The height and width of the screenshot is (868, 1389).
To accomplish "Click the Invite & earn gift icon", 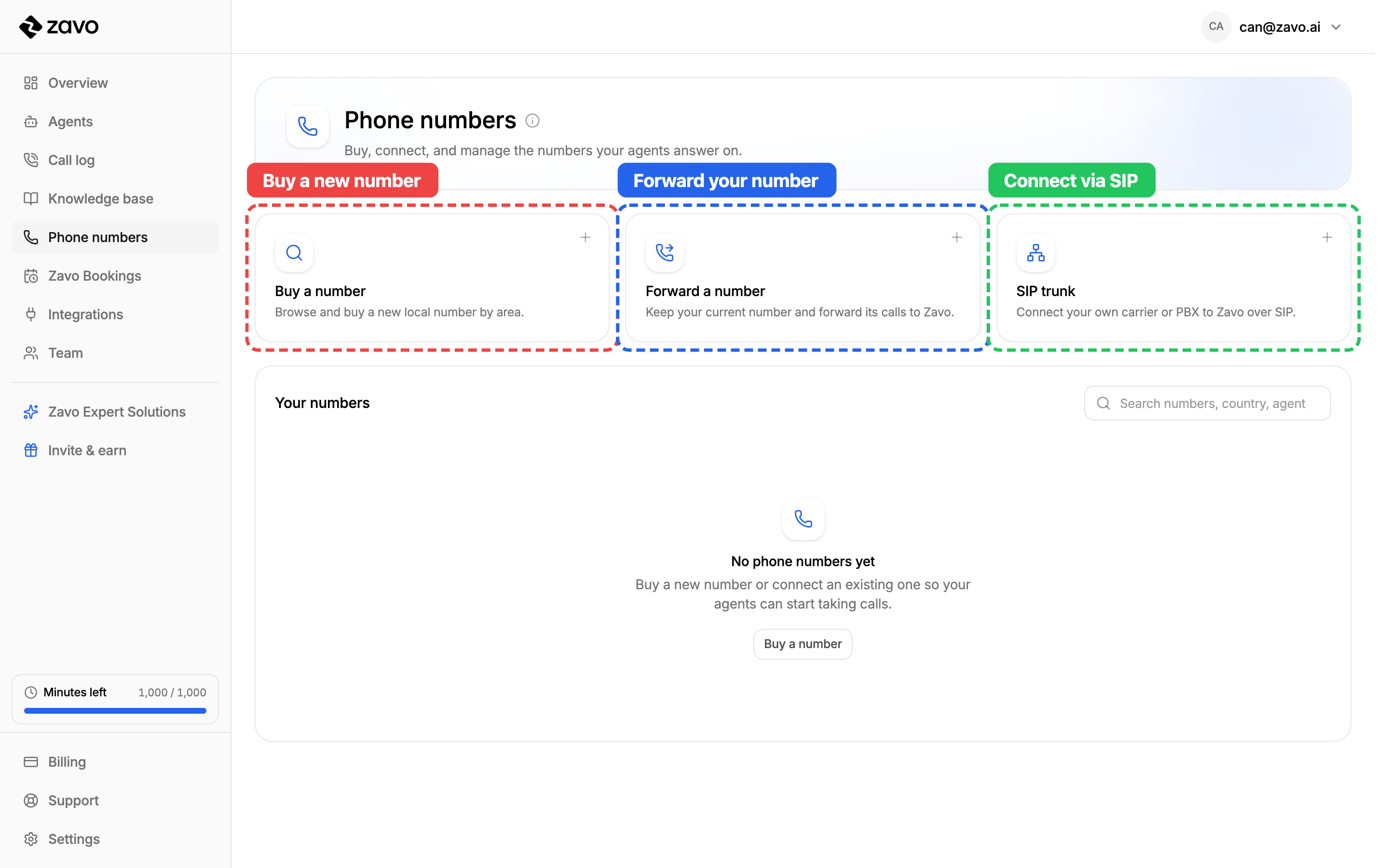I will pos(31,450).
